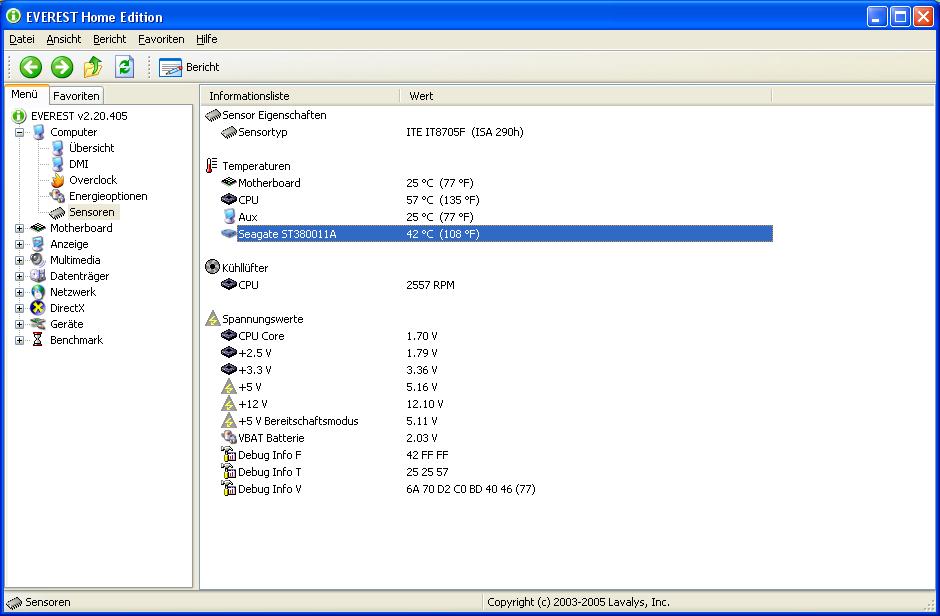Switch to the Favoriten tab
The height and width of the screenshot is (616, 940).
pos(76,96)
